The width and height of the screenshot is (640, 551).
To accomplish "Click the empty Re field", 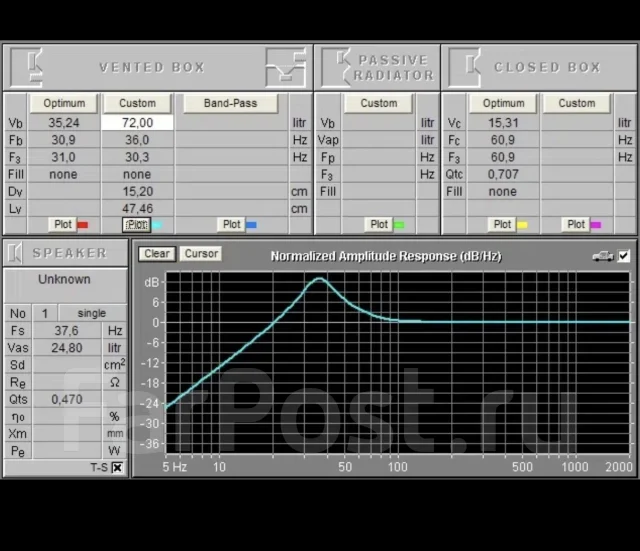I will pos(67,382).
